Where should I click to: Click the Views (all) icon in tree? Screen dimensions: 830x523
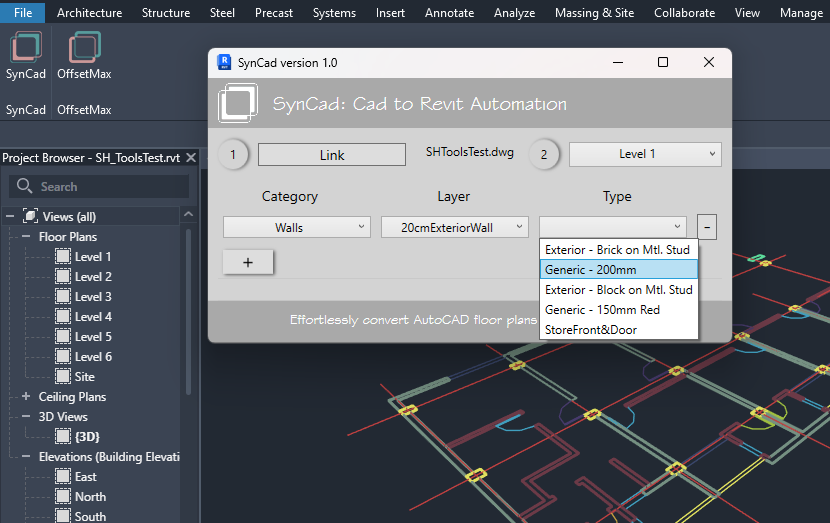point(30,216)
